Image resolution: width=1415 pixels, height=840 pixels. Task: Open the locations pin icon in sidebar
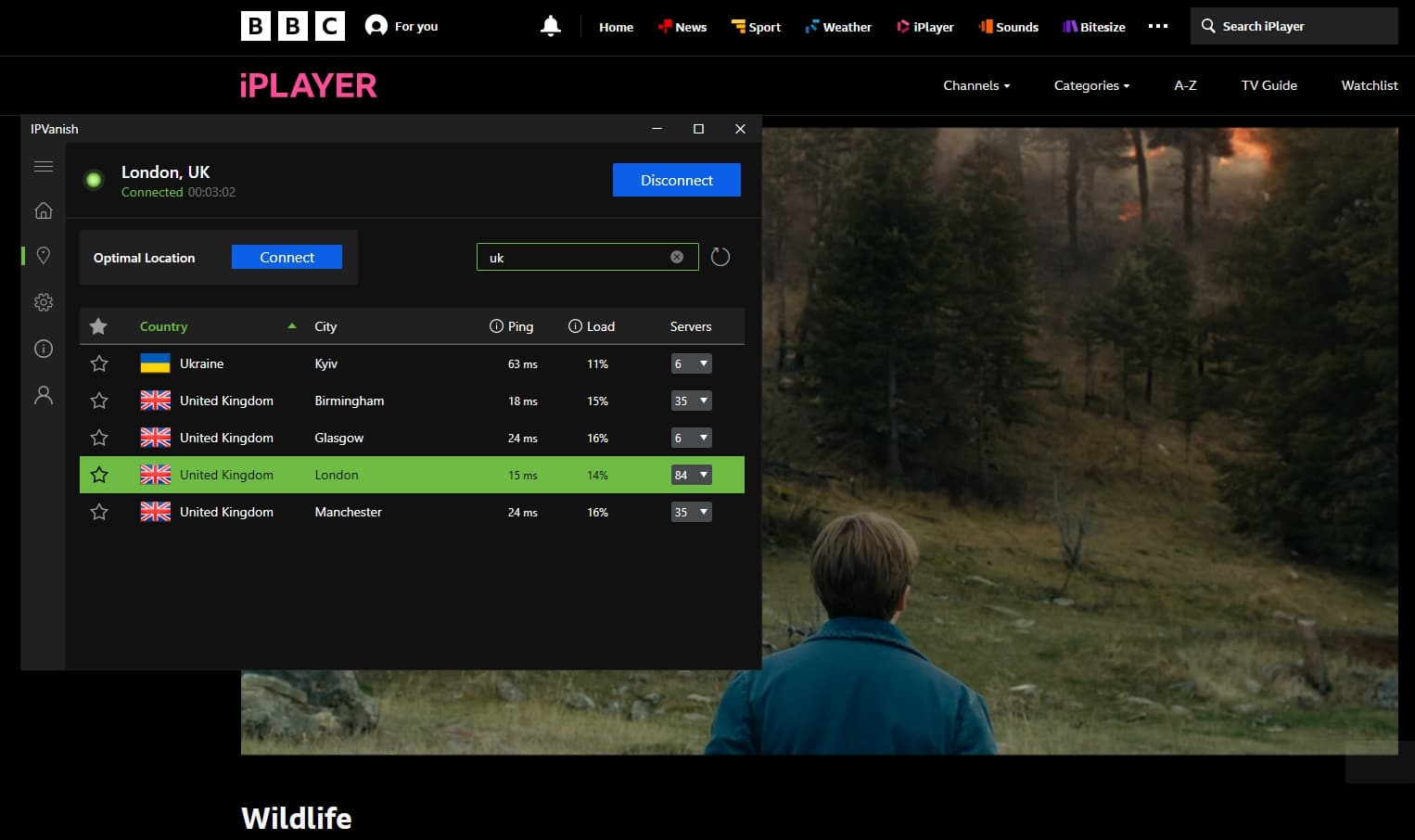43,255
